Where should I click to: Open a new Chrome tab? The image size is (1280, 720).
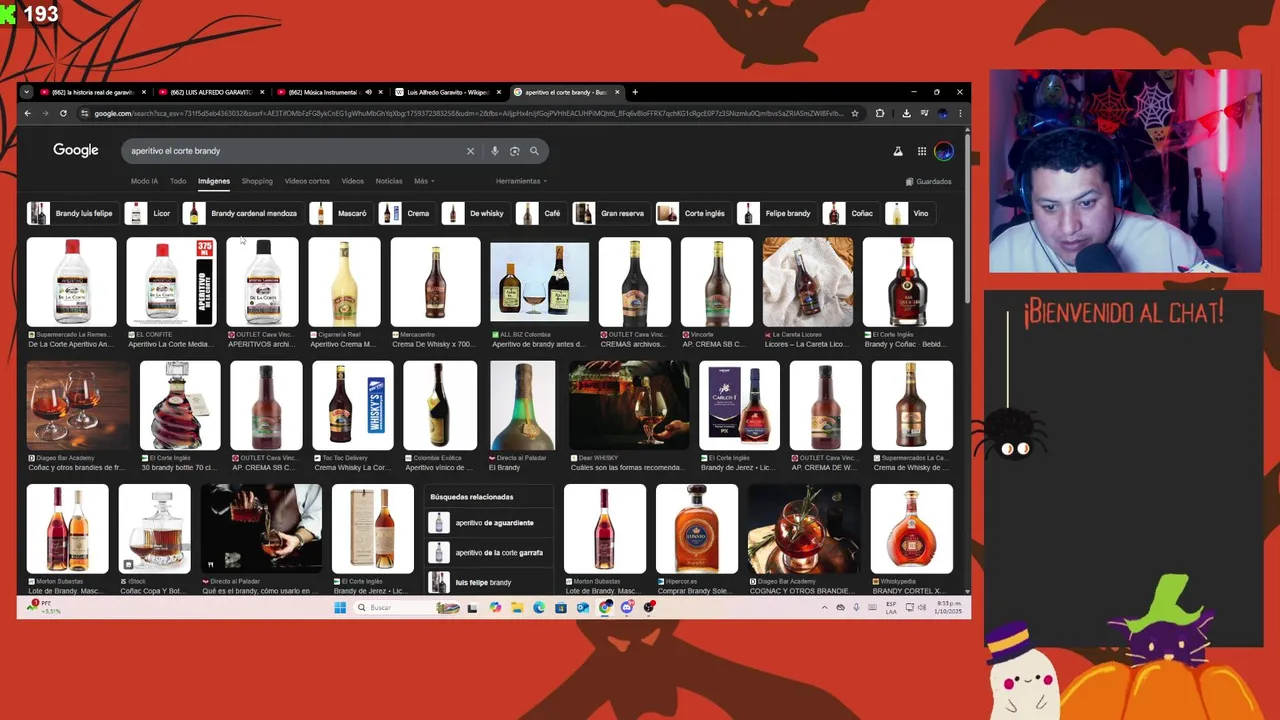[x=635, y=92]
